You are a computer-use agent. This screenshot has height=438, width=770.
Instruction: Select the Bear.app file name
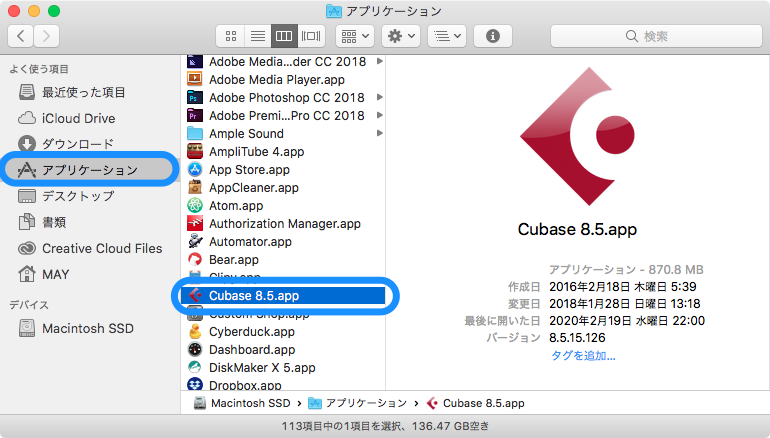pos(234,260)
